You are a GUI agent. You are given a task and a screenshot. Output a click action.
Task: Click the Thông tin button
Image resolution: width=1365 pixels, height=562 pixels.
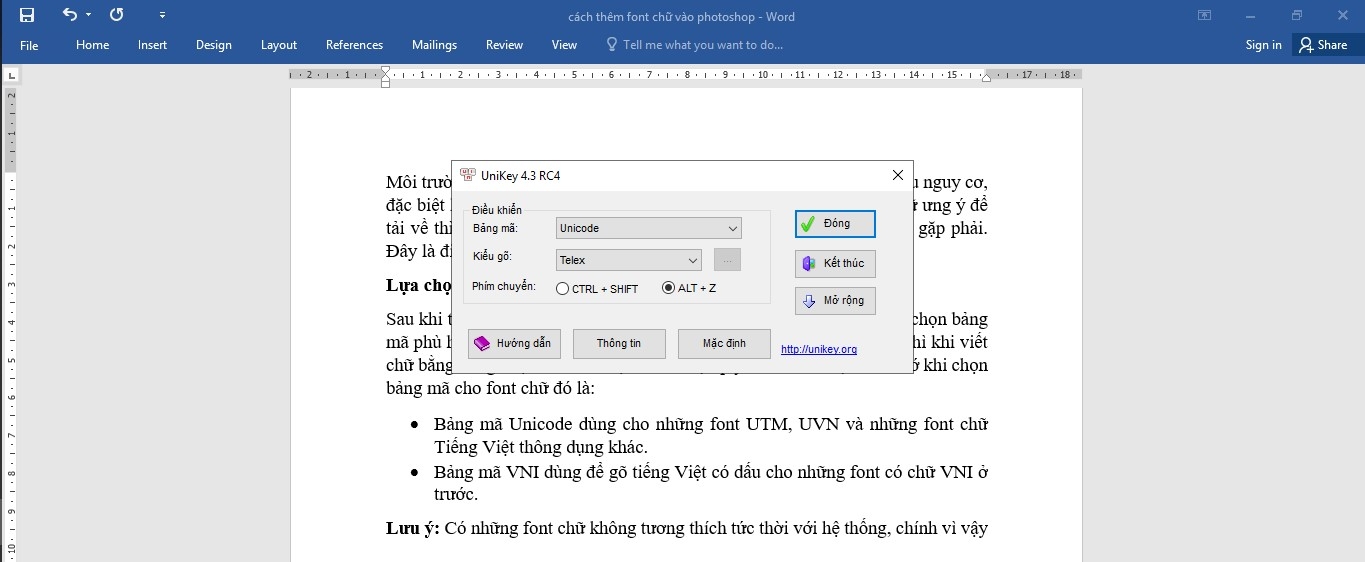pyautogui.click(x=619, y=343)
